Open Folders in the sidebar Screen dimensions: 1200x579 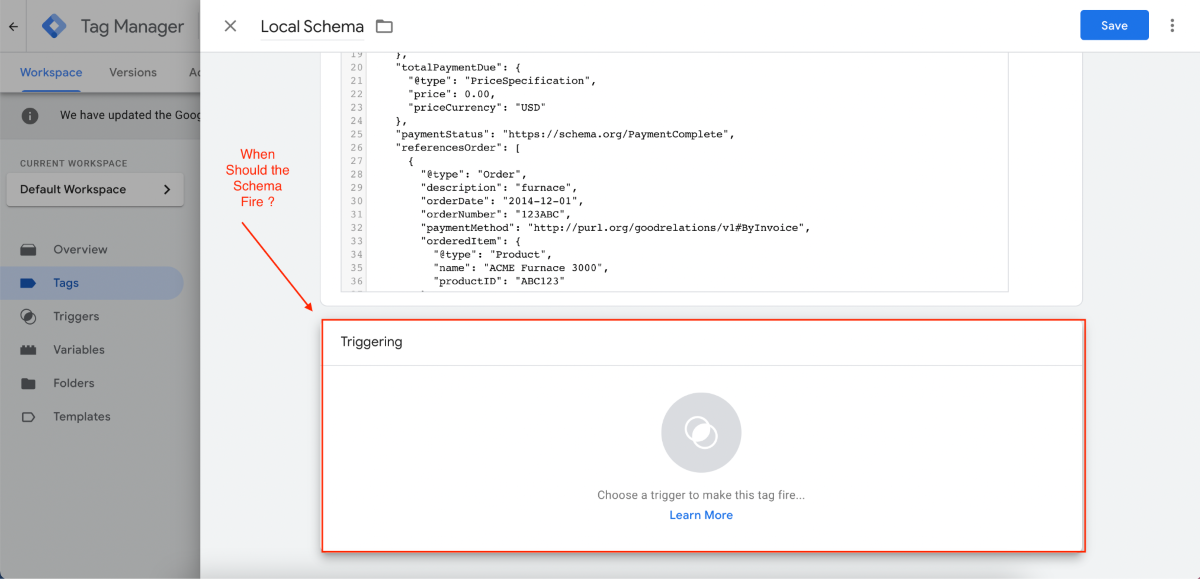point(74,383)
